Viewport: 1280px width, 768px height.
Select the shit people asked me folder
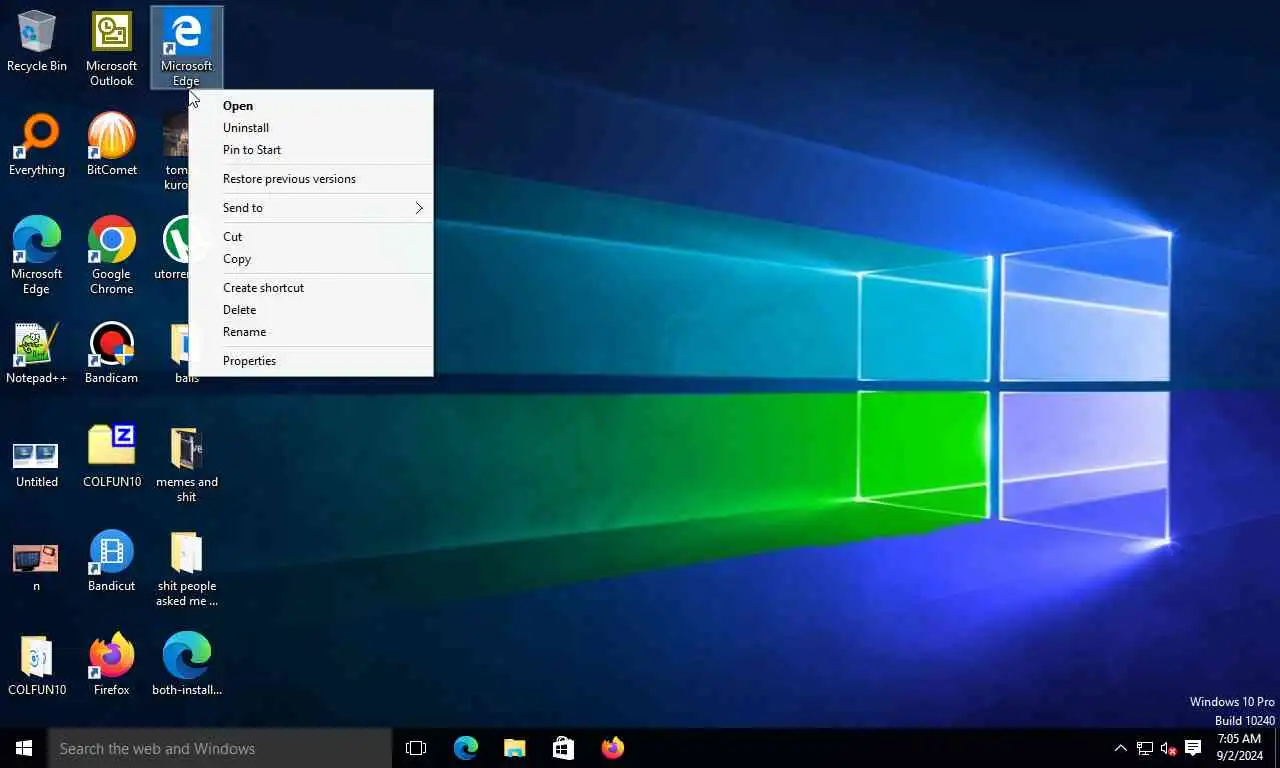(x=186, y=570)
